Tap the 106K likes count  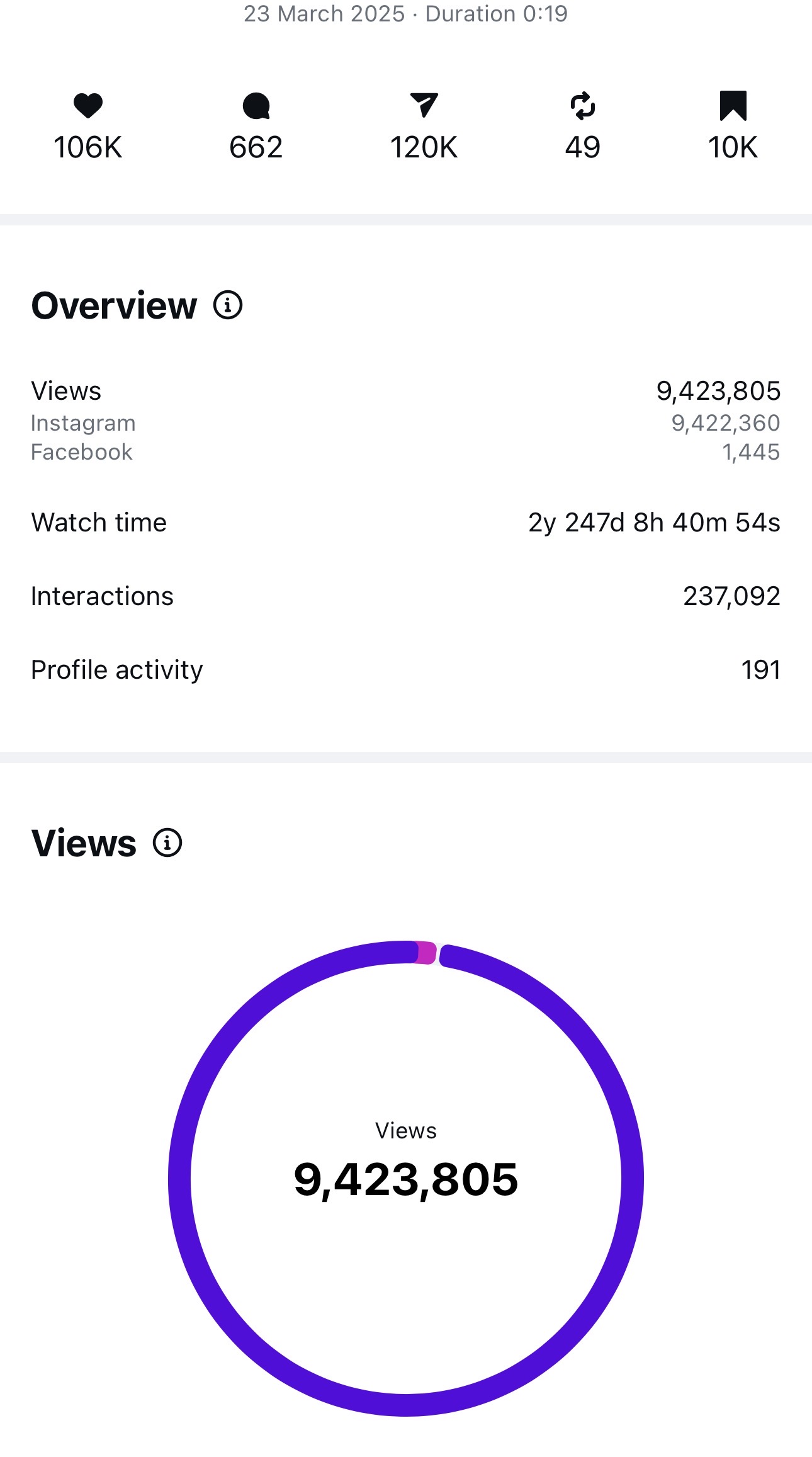87,147
